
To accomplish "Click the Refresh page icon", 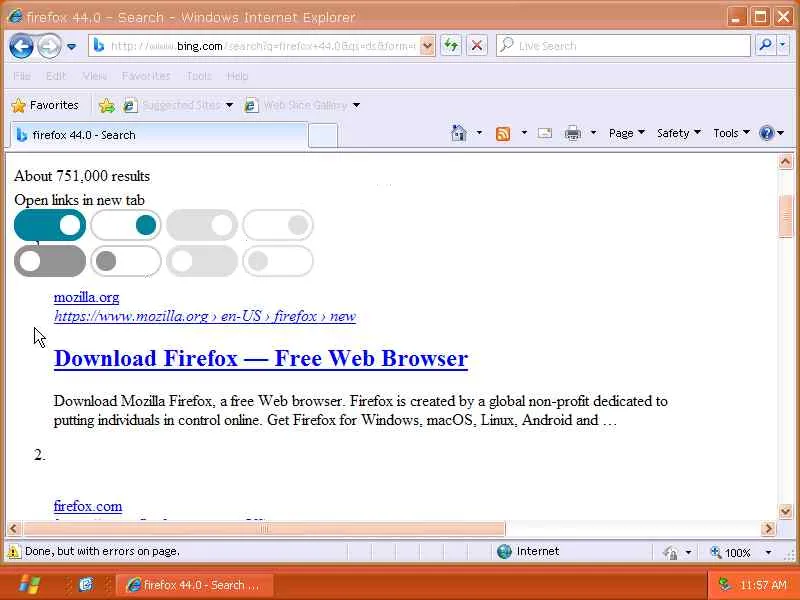I will (451, 46).
